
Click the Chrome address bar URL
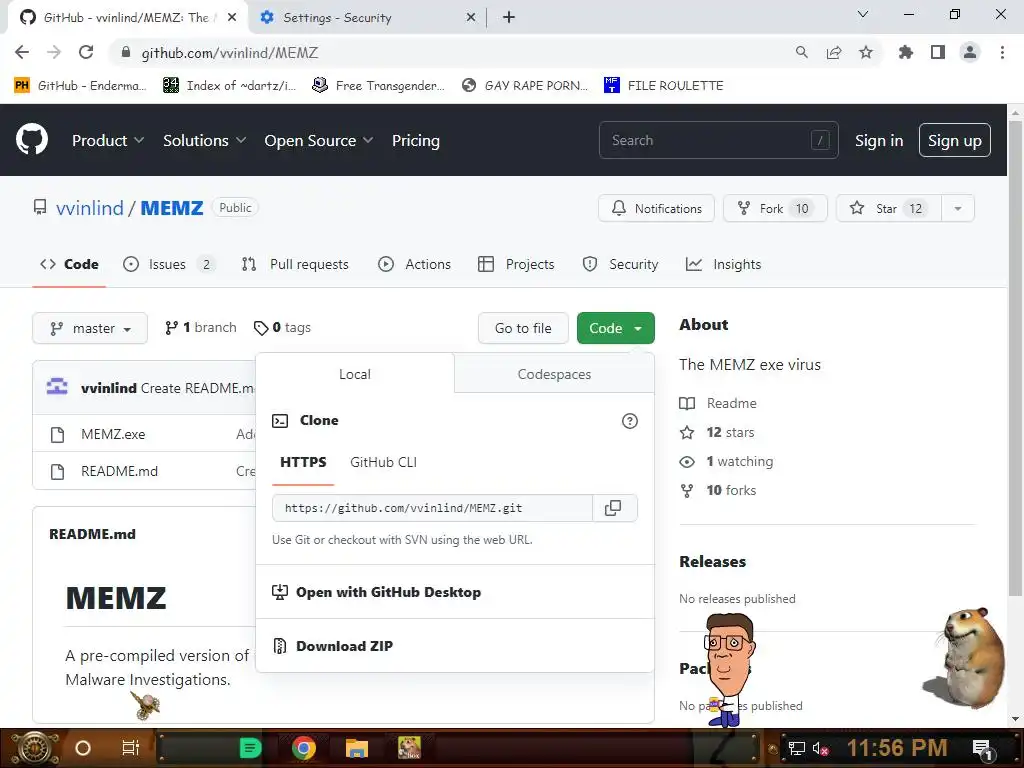tap(230, 53)
